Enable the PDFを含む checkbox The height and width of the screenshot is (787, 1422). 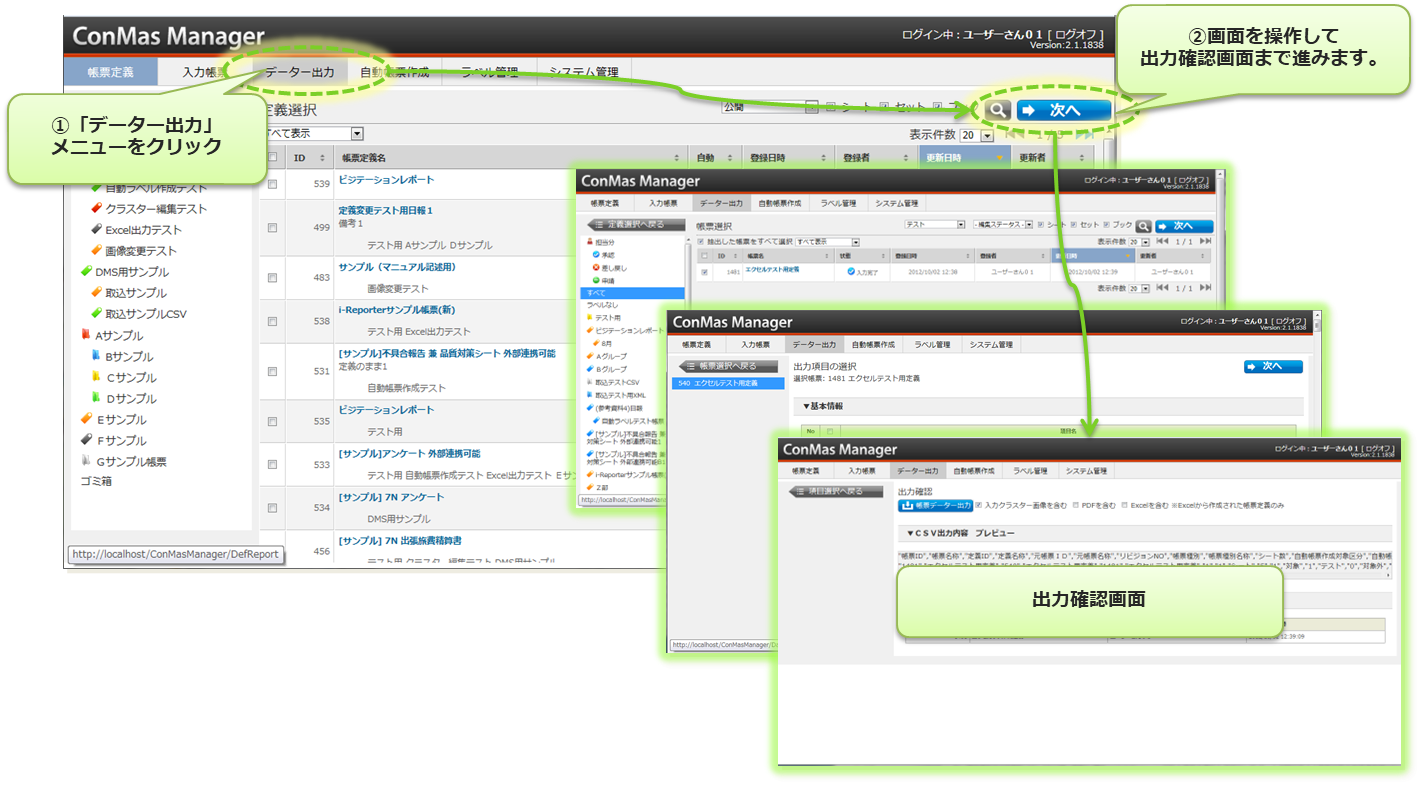1075,506
